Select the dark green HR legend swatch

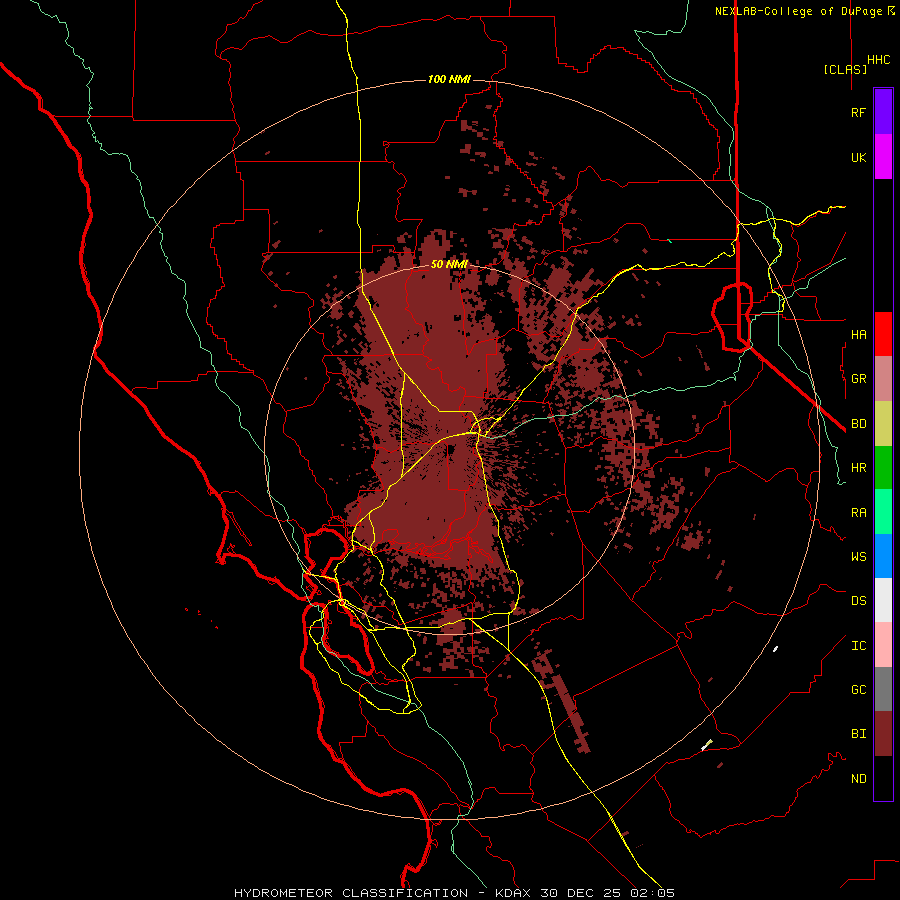point(883,468)
